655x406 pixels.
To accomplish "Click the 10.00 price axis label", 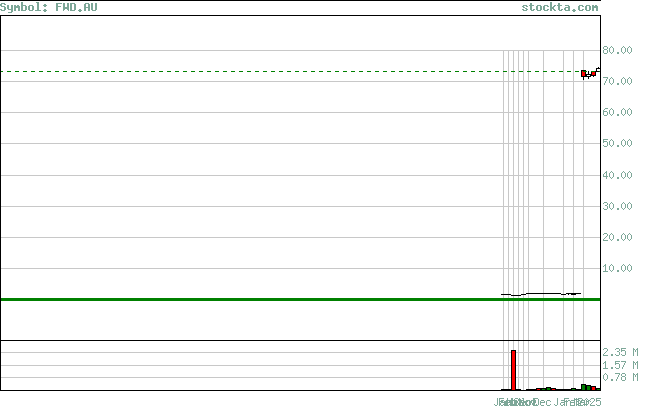I will point(617,268).
